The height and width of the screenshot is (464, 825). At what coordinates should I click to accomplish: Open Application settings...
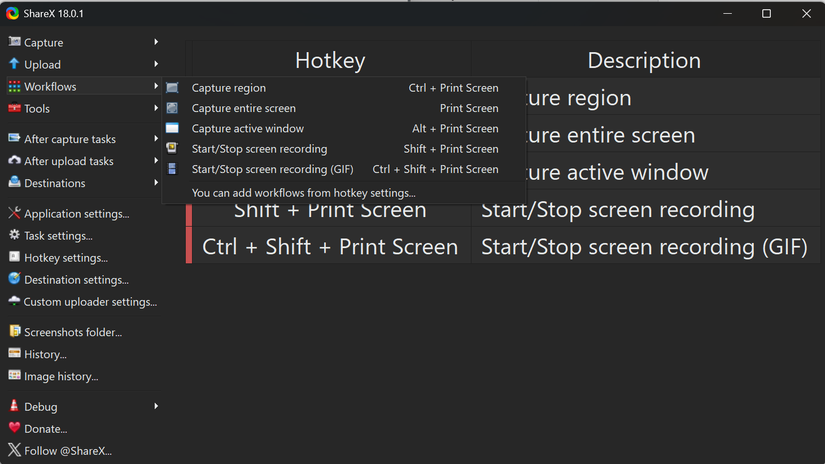(x=82, y=214)
